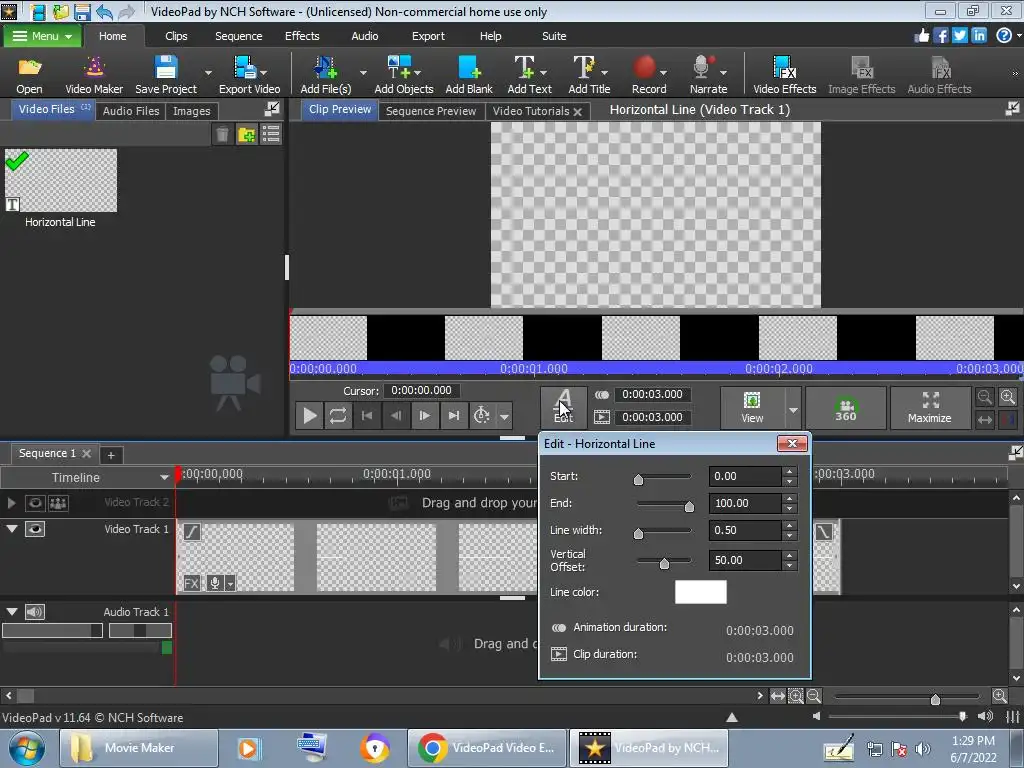Close the Edit - Horizontal Line dialog
1024x768 pixels.
(x=792, y=443)
